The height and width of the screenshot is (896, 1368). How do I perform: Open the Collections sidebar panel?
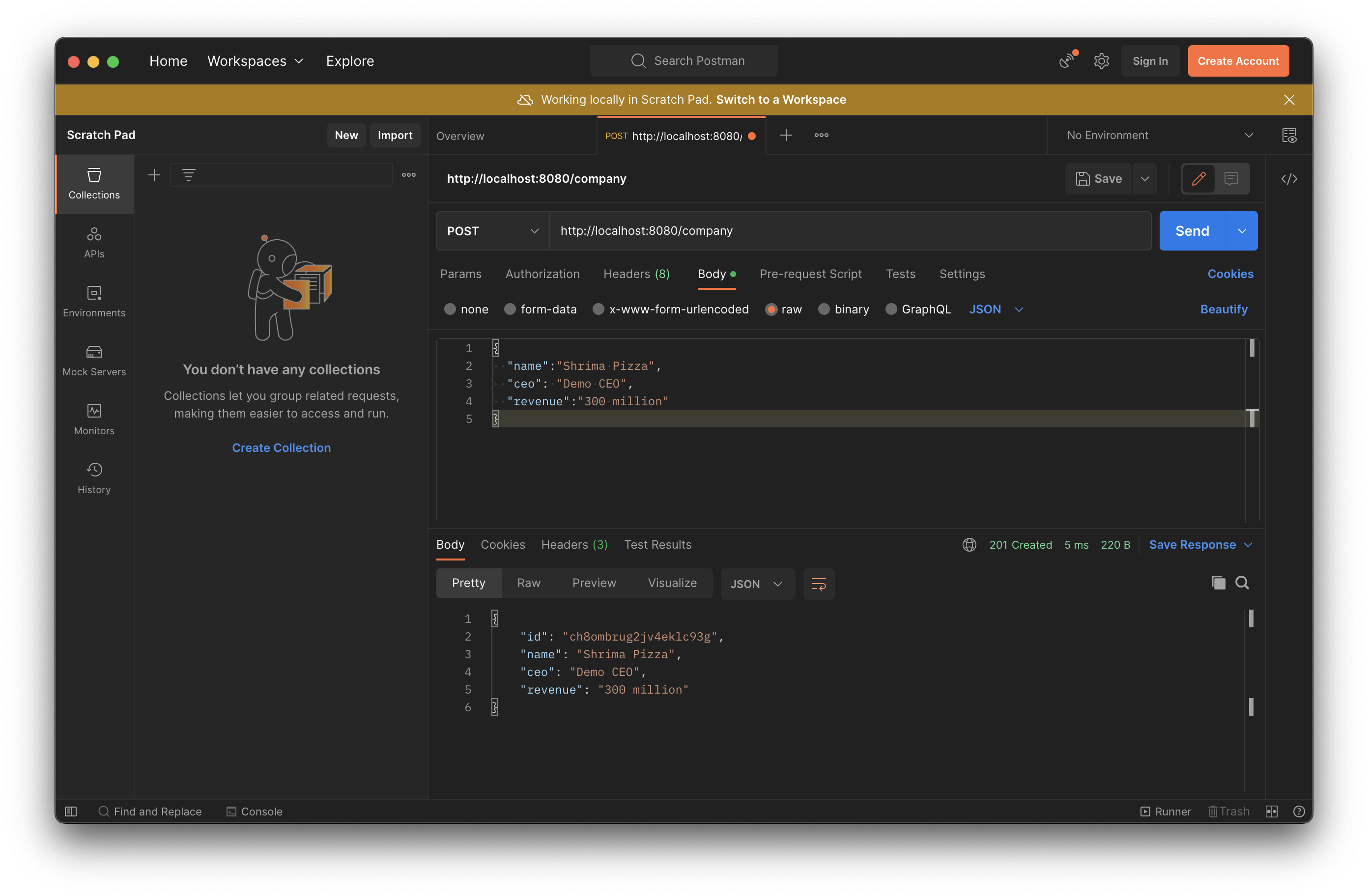tap(94, 184)
